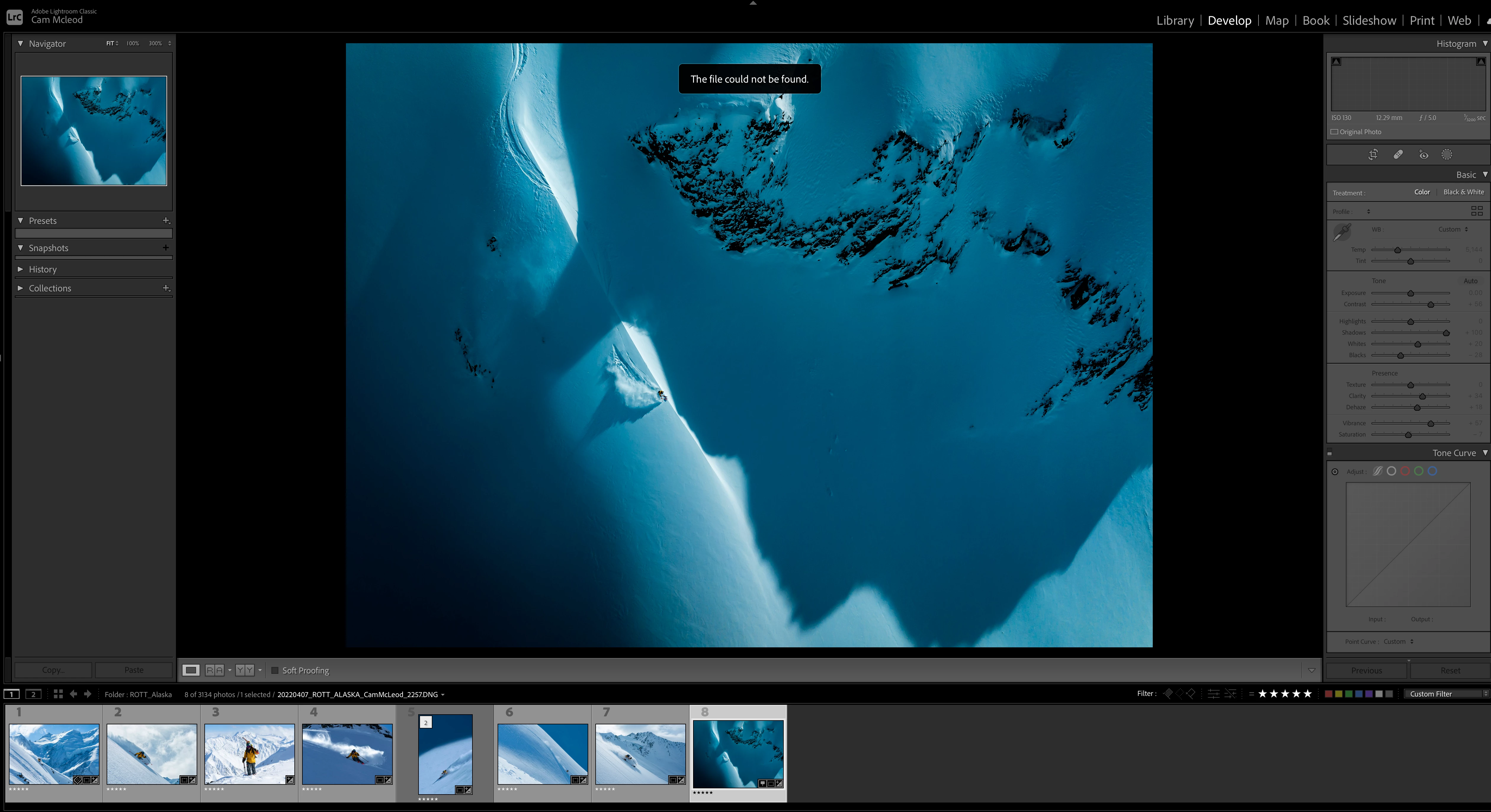Enable the Soft Proofing checkbox
The image size is (1491, 812).
[x=275, y=670]
